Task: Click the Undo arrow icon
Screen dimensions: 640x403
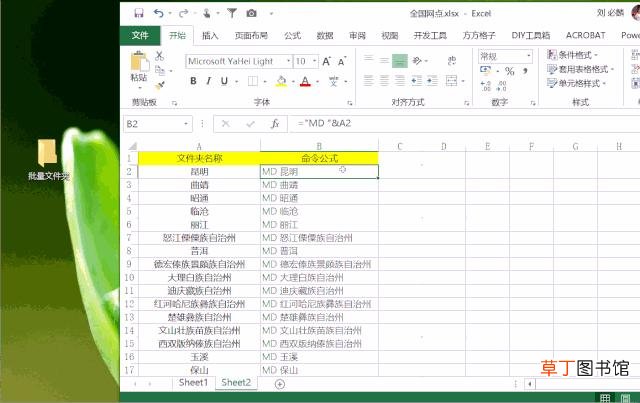Action: pos(158,13)
